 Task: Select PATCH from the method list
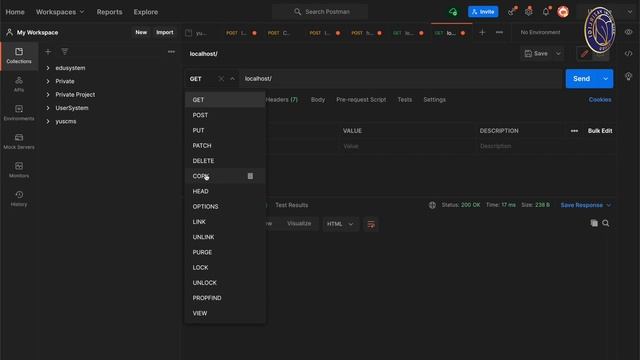point(225,146)
